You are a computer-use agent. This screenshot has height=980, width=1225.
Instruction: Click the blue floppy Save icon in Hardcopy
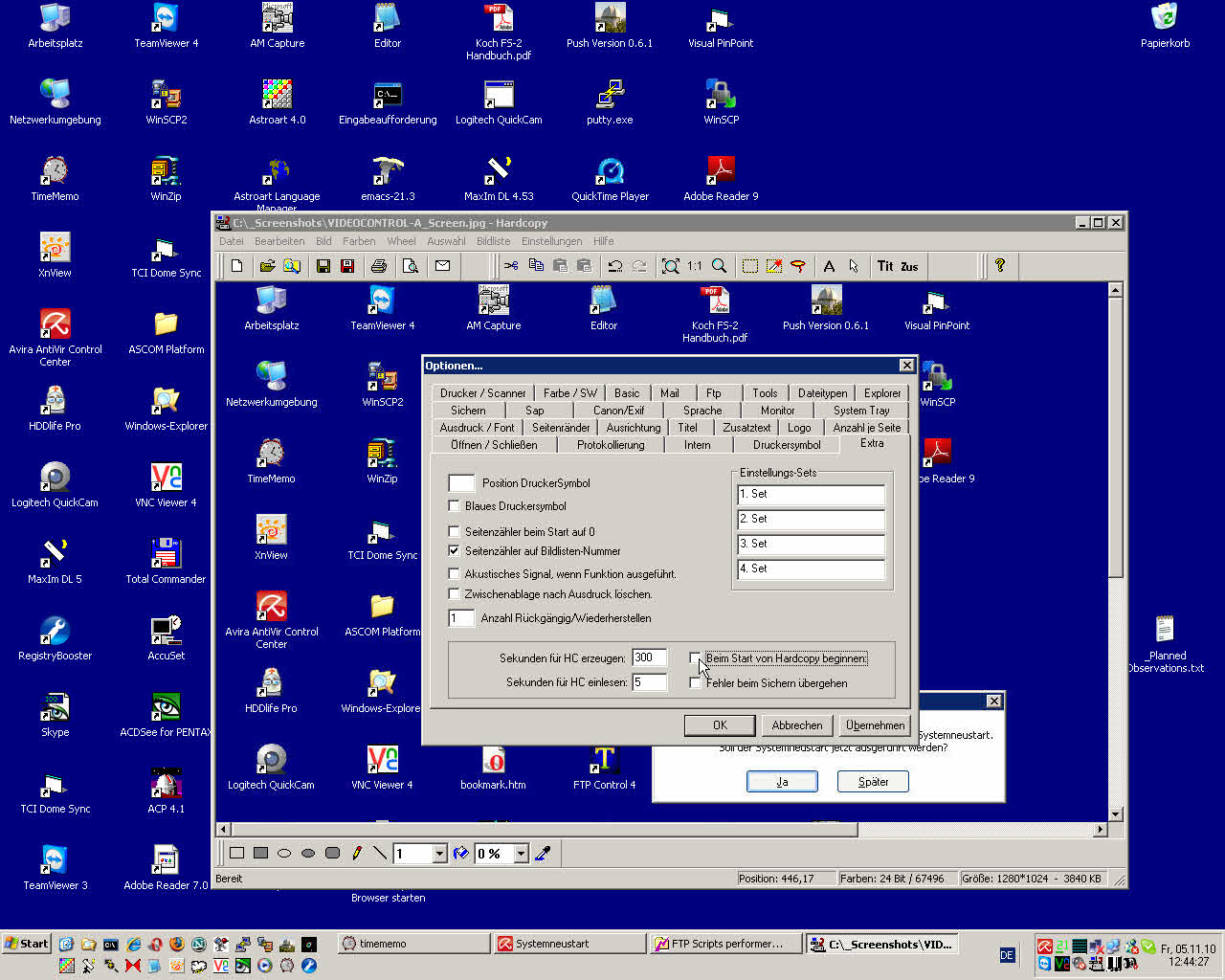point(323,266)
